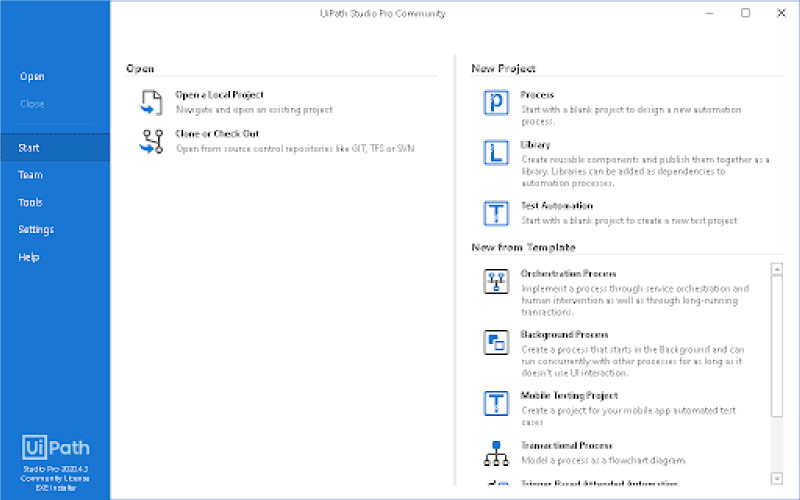Minimize the UiPath Studio window
This screenshot has width=800, height=500.
click(709, 13)
